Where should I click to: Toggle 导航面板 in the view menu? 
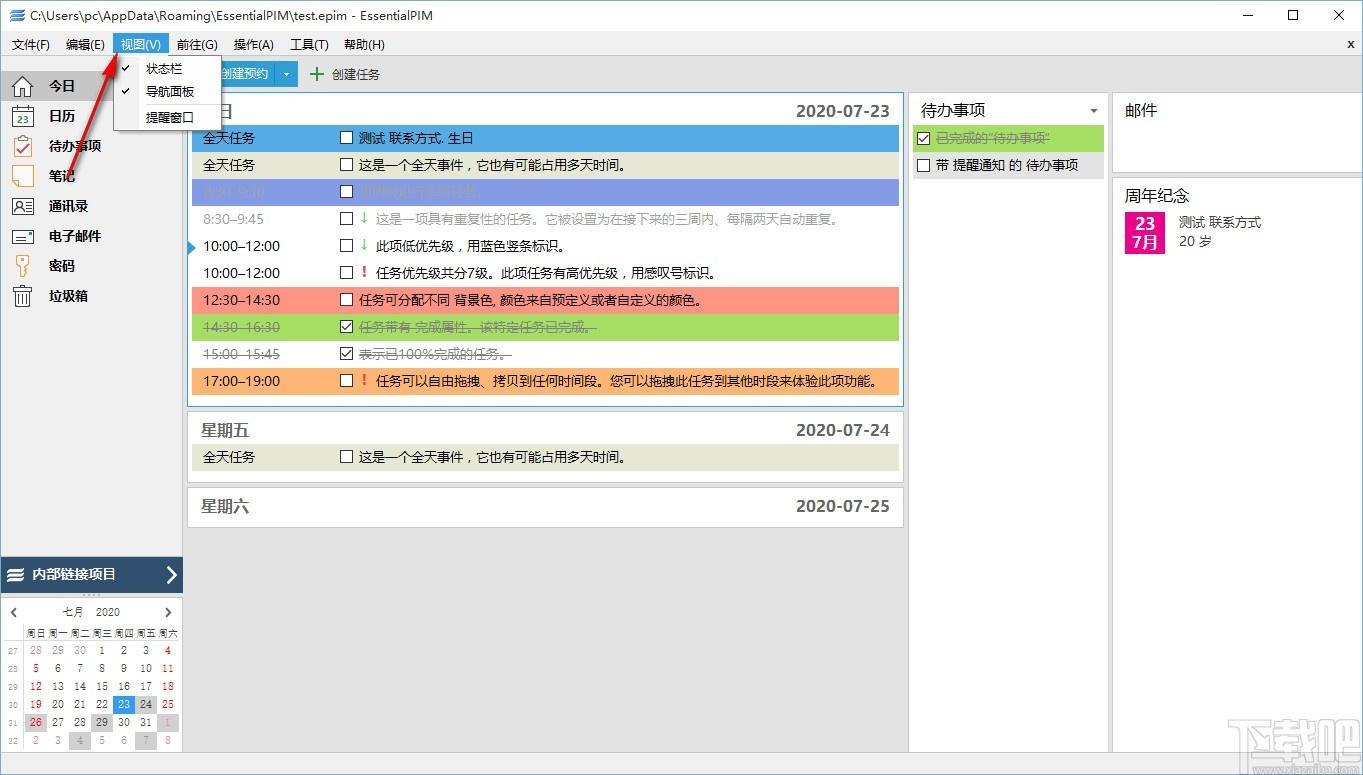click(167, 92)
